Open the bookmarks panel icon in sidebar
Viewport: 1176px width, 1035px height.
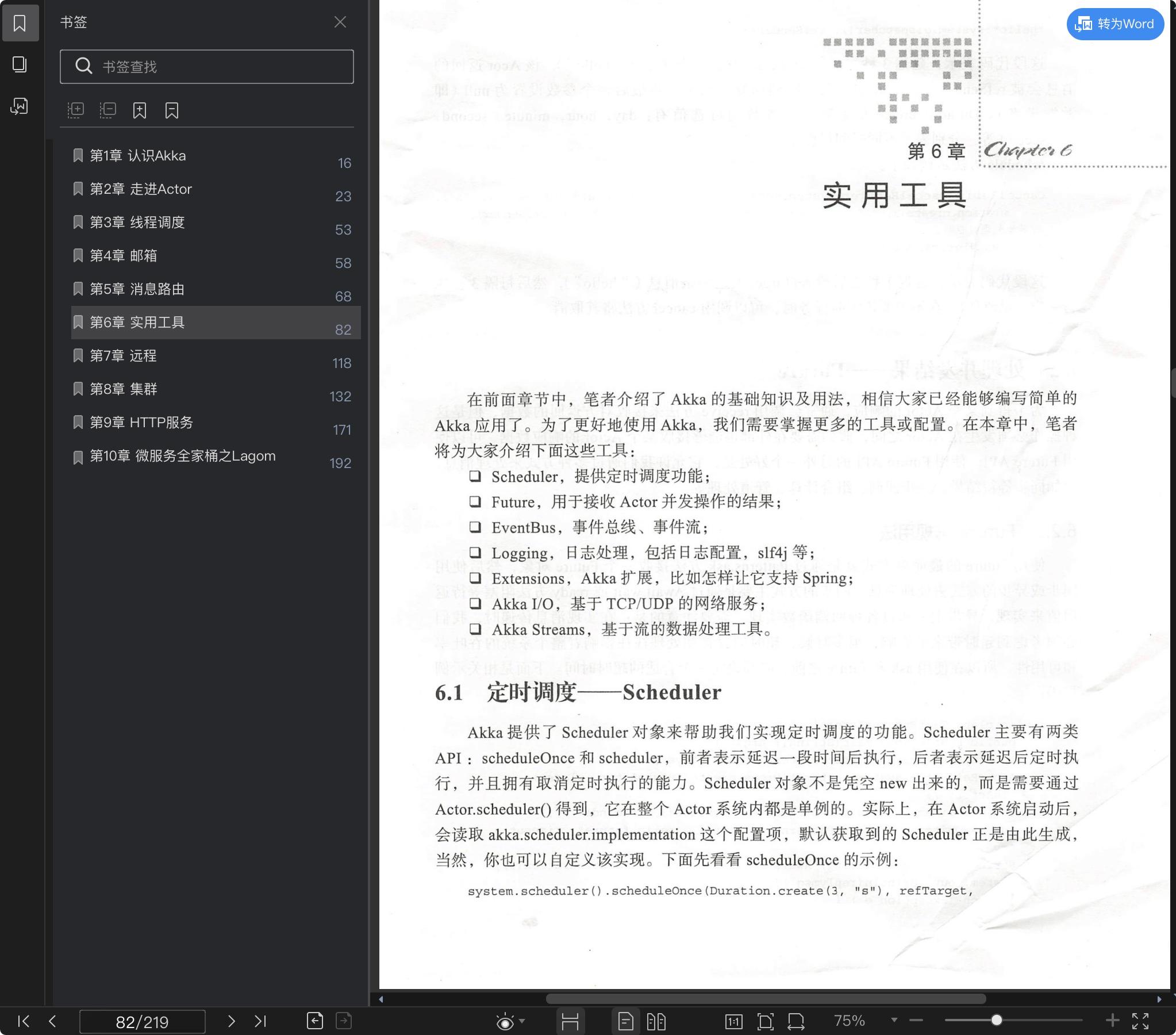[x=20, y=23]
